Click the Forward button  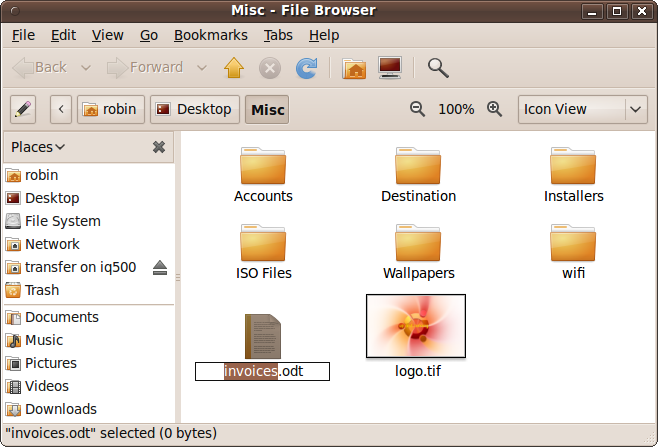point(145,68)
